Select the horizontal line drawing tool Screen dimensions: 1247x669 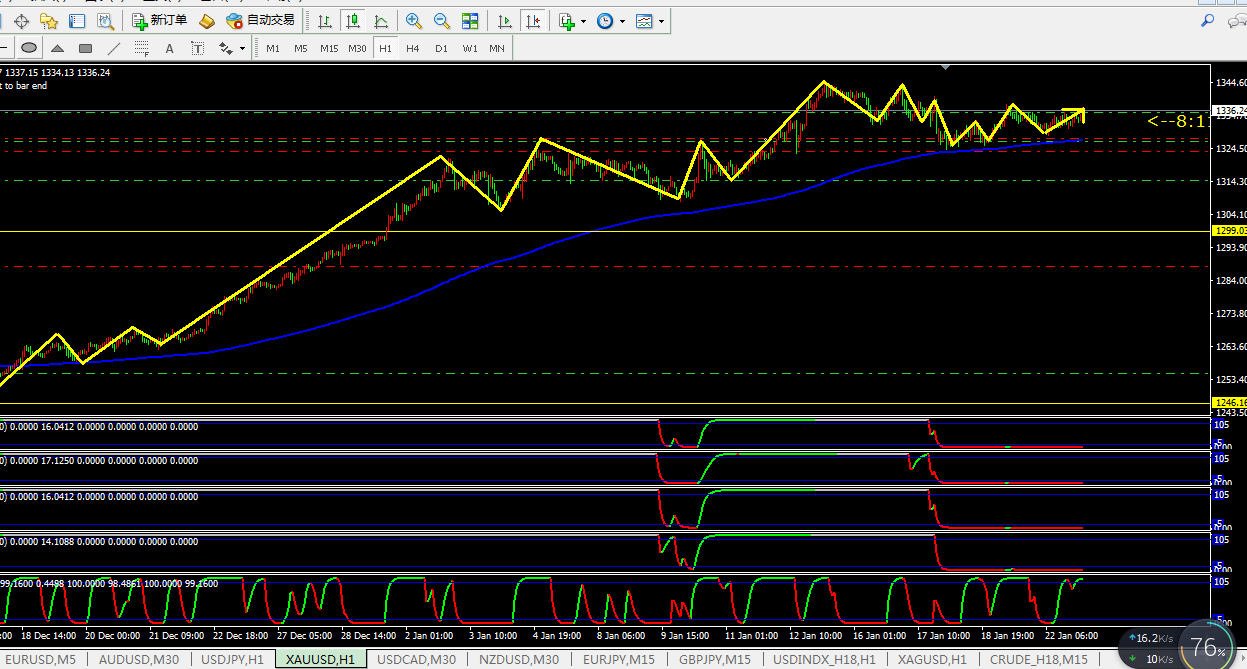click(3, 48)
